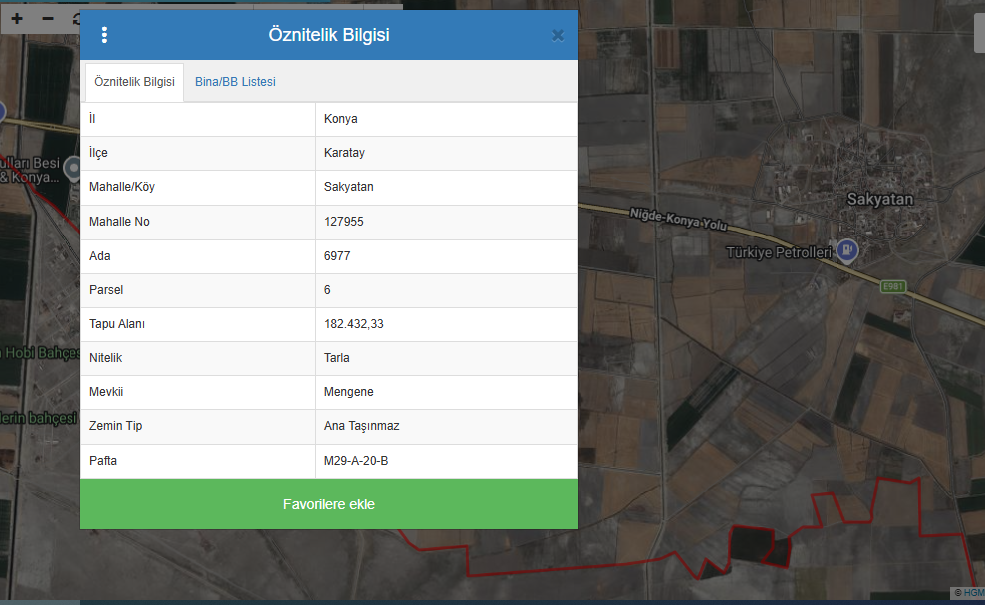Select the Sakyatan value in Mahalle/Köy row

coord(348,187)
